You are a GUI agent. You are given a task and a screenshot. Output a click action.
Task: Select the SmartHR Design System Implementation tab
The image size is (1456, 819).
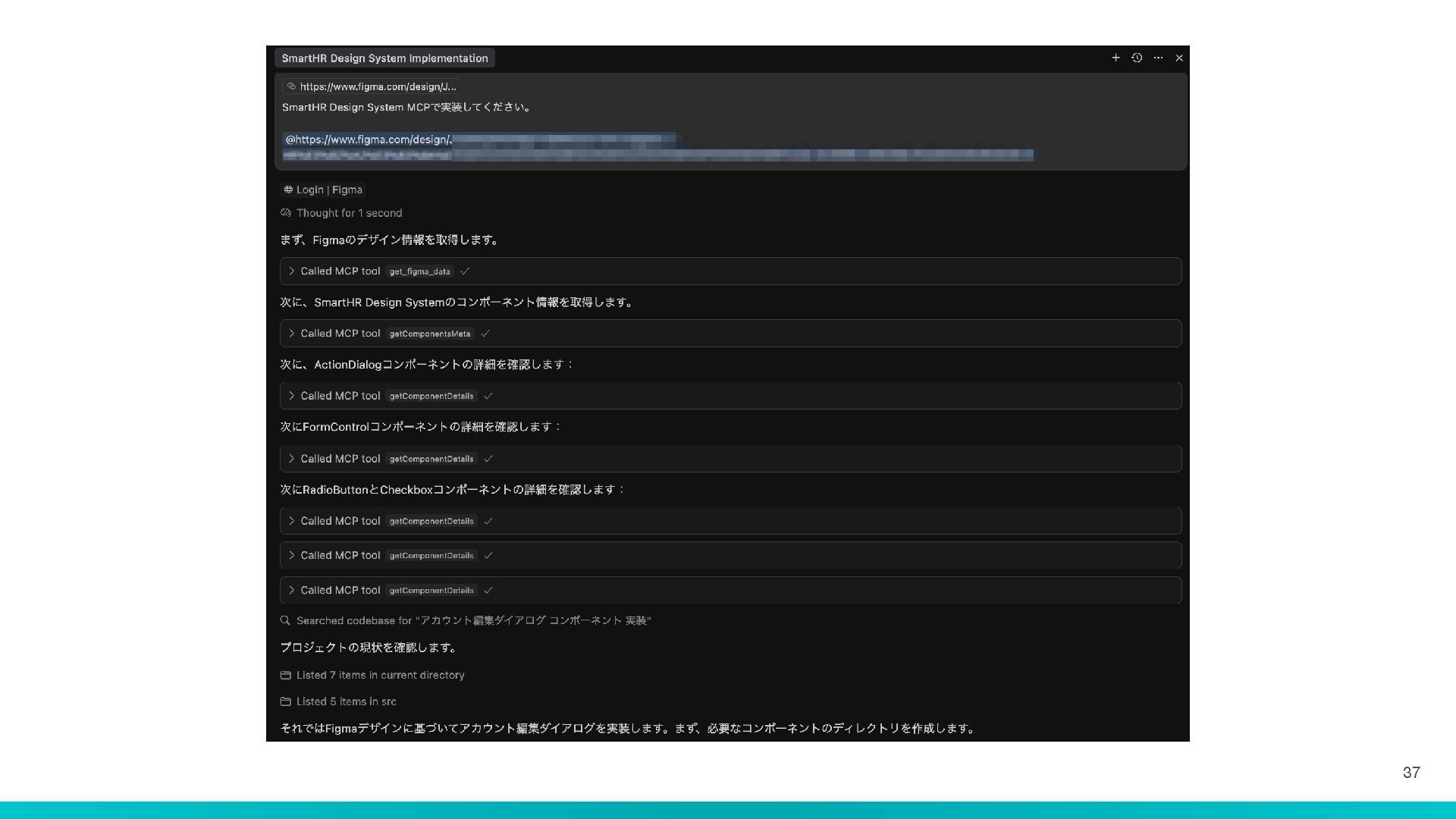pyautogui.click(x=384, y=58)
